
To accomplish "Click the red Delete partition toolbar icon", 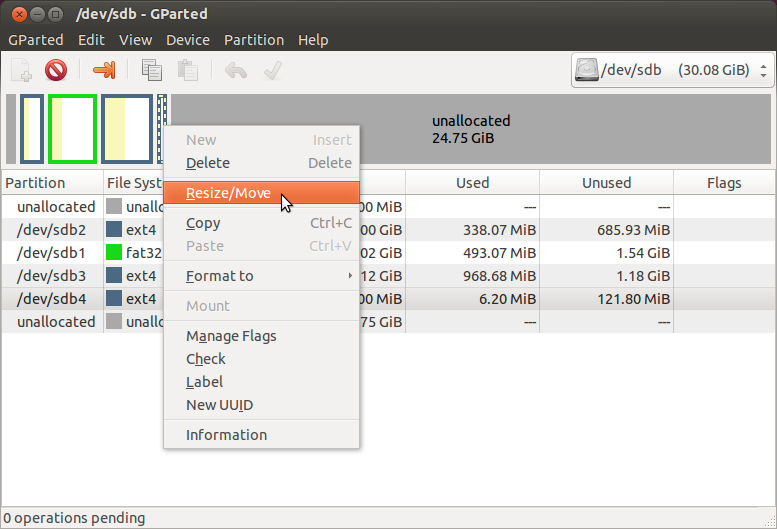I will coord(56,70).
